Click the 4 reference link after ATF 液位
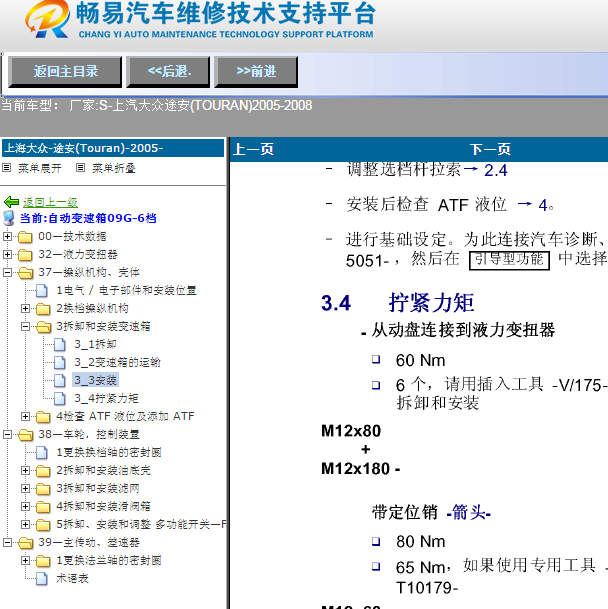 click(543, 205)
